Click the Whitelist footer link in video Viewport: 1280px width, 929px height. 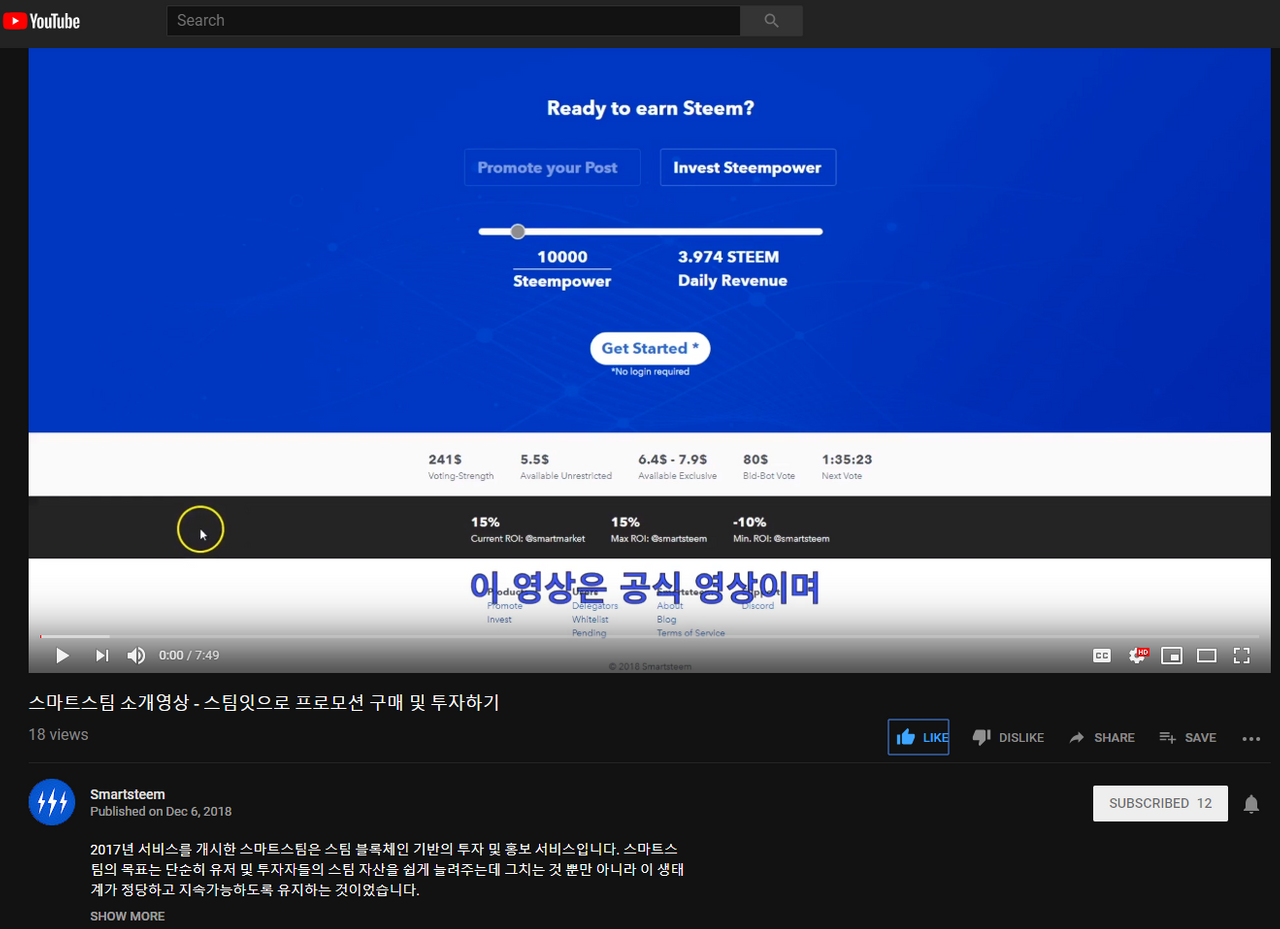point(590,620)
